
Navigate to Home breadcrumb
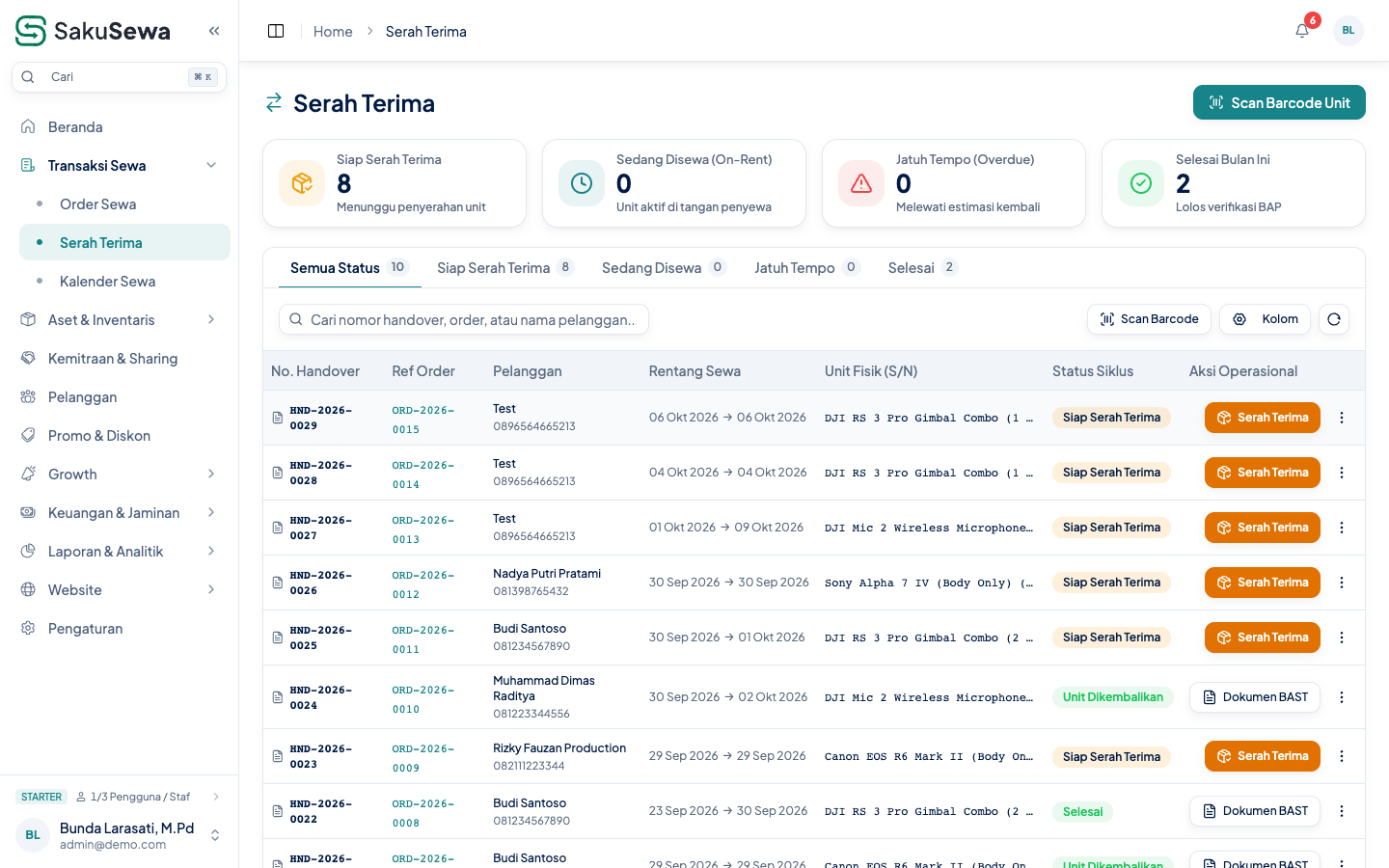(x=333, y=32)
